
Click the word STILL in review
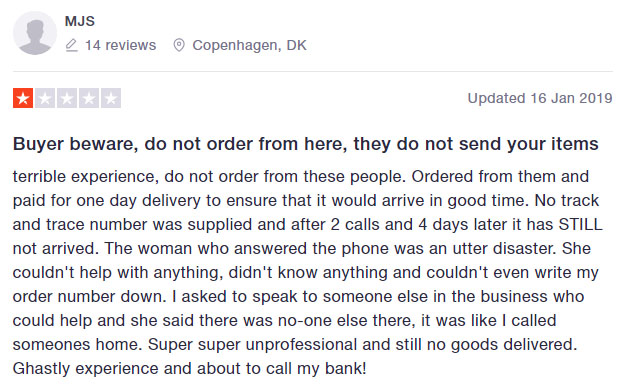(x=580, y=224)
